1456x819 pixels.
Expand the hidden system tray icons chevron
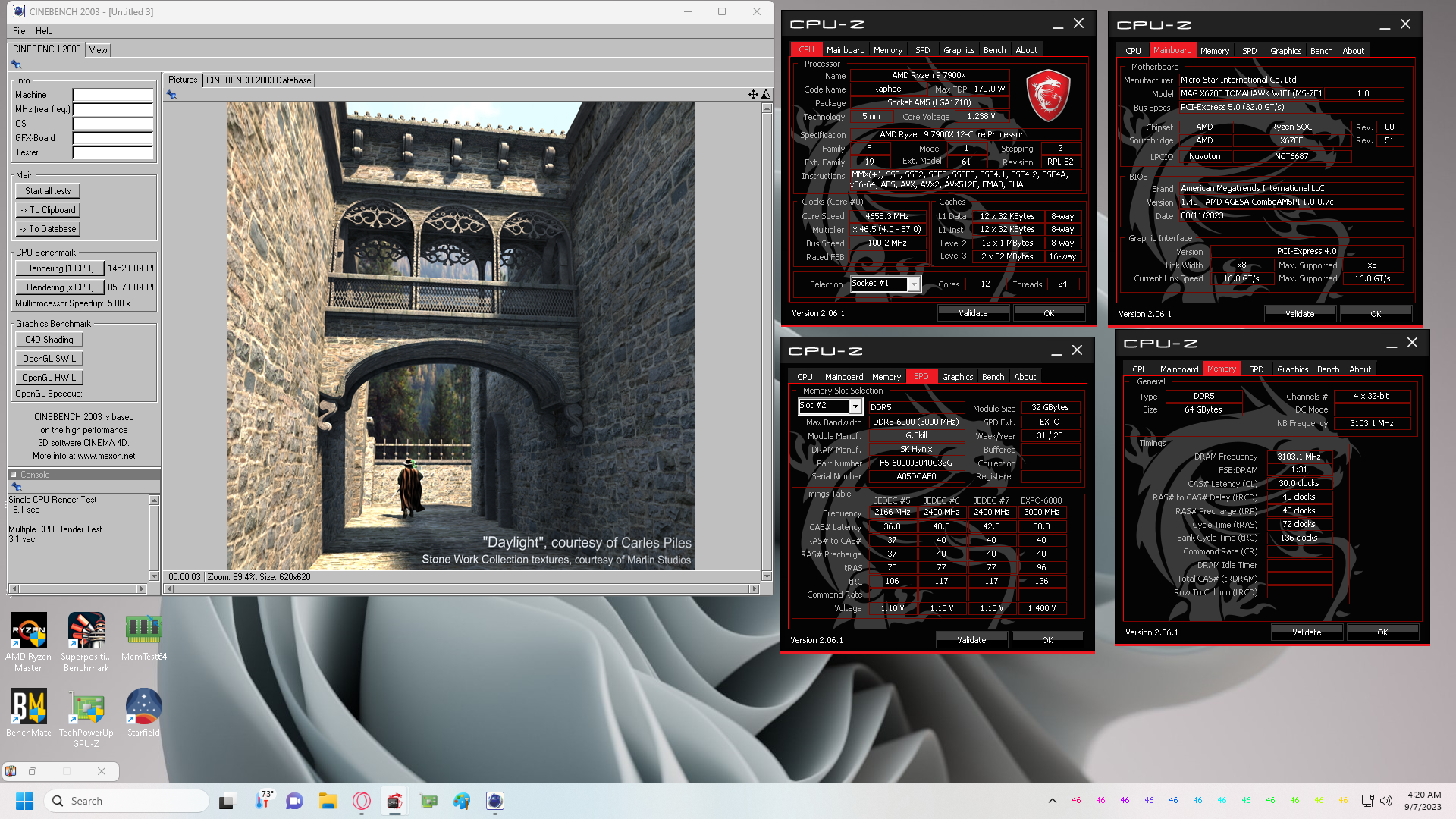1053,801
